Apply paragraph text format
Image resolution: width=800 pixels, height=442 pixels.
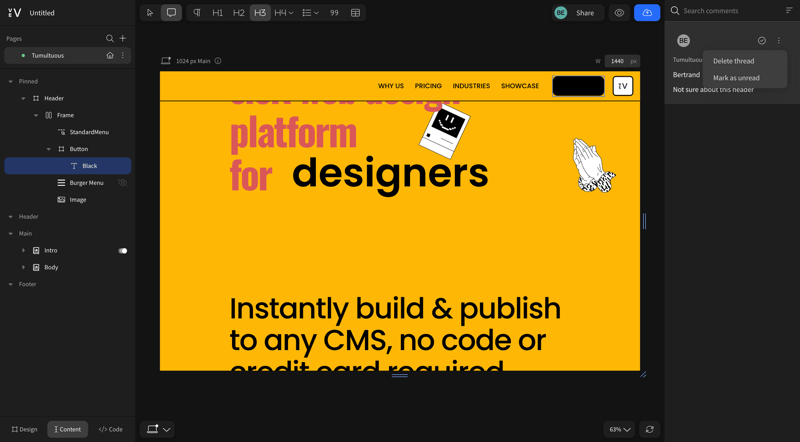click(x=197, y=13)
